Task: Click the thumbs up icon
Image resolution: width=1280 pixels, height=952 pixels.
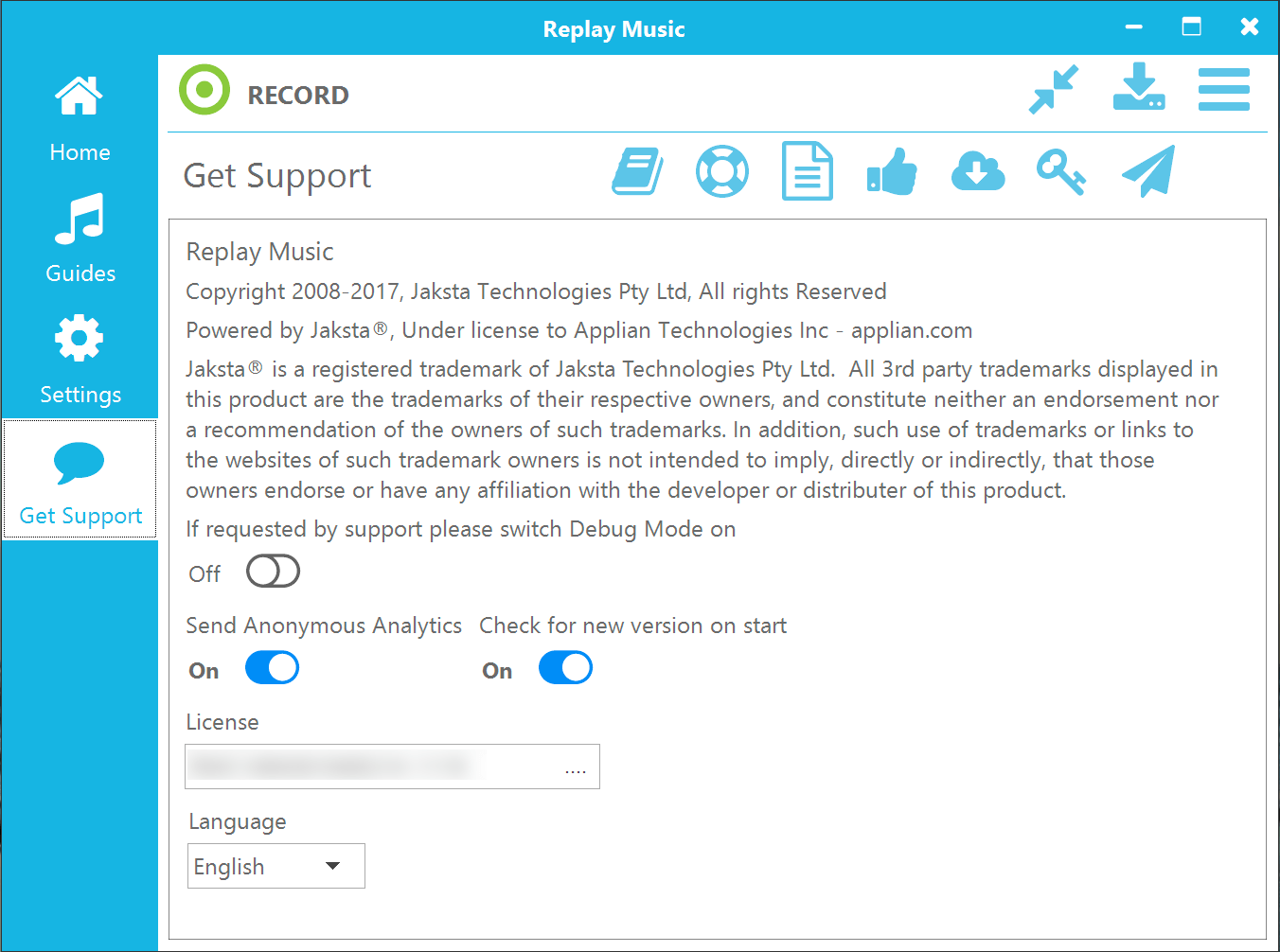Action: (892, 171)
